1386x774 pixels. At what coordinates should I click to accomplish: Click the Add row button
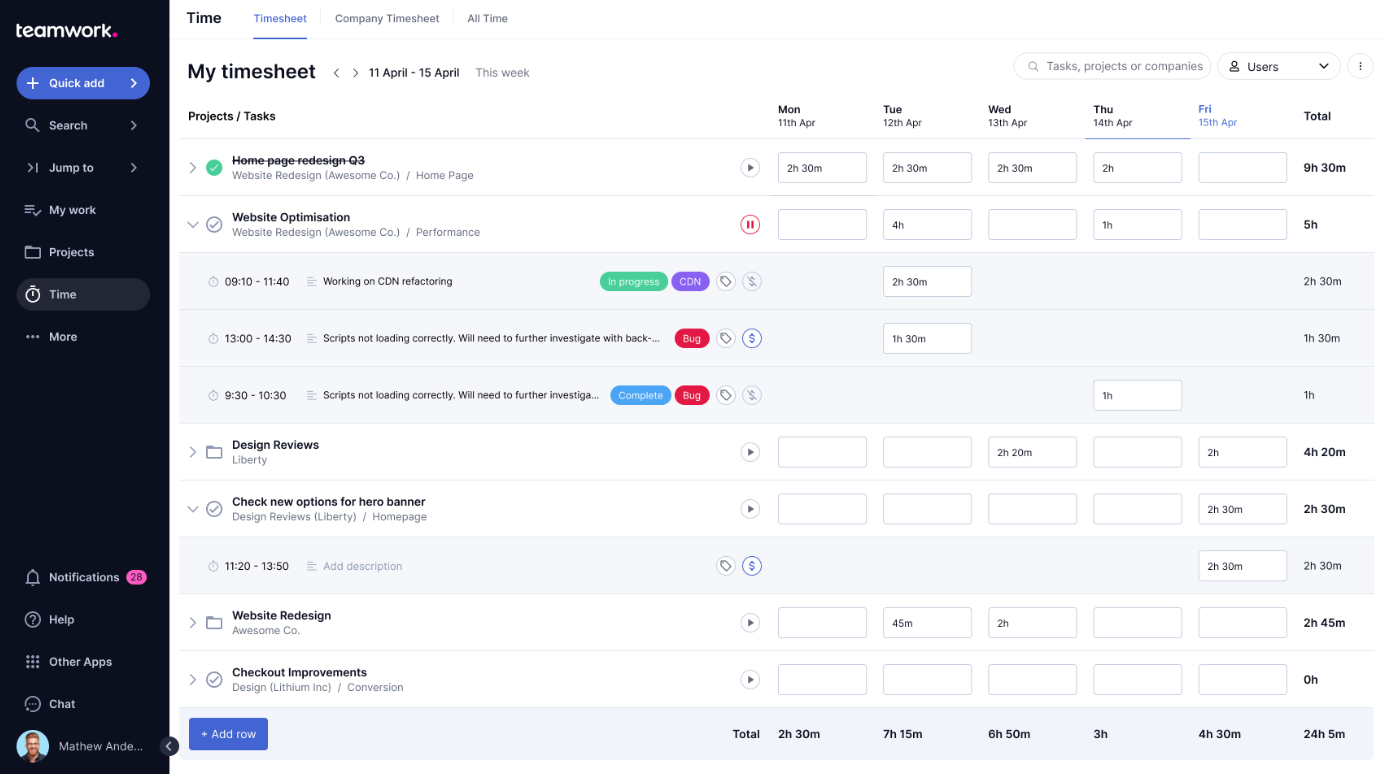point(228,734)
